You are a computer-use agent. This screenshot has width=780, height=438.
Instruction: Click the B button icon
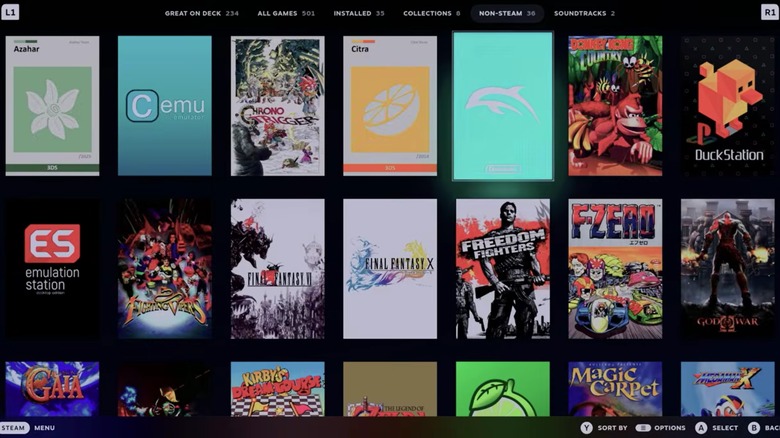(754, 428)
